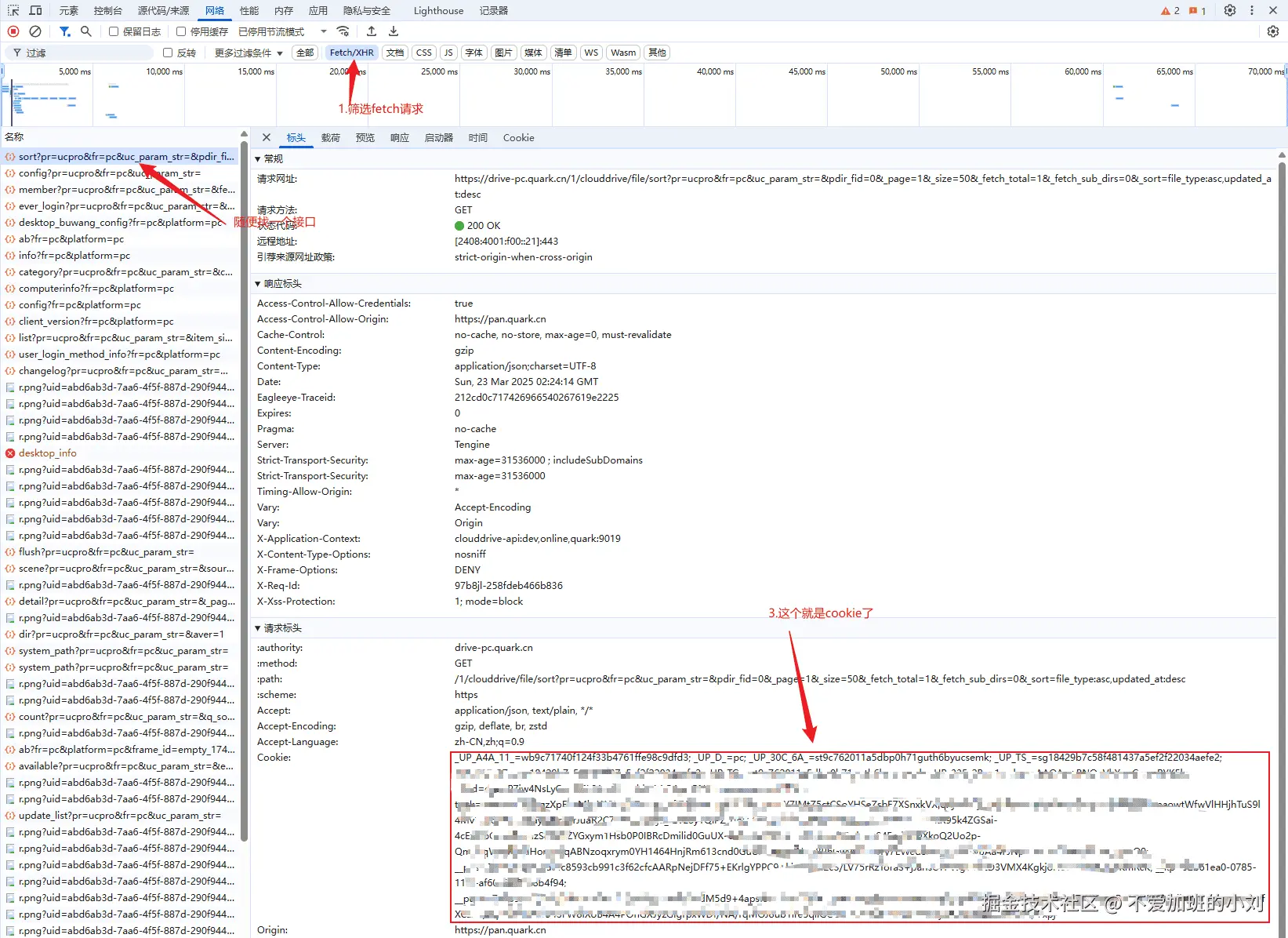Image resolution: width=1288 pixels, height=938 pixels.
Task: Toggle the filter funnel icon
Action: point(65,31)
